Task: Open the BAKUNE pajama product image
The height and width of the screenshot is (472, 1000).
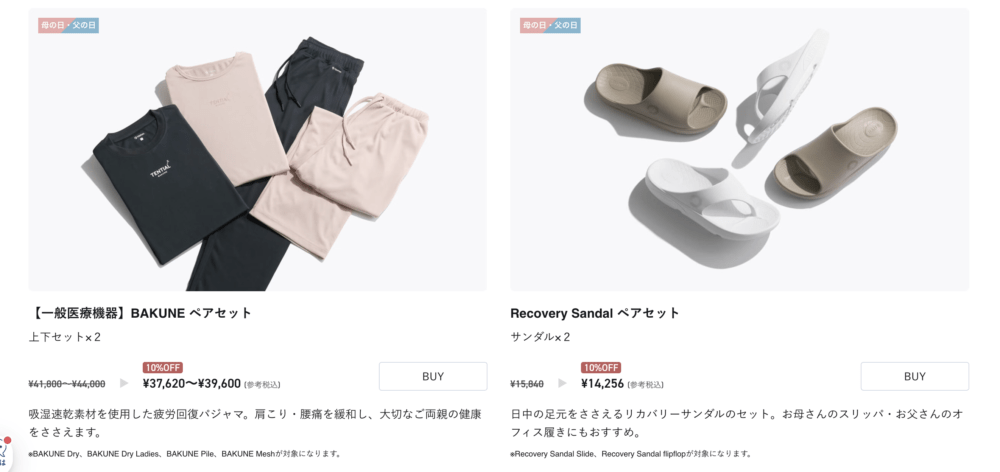Action: [258, 149]
